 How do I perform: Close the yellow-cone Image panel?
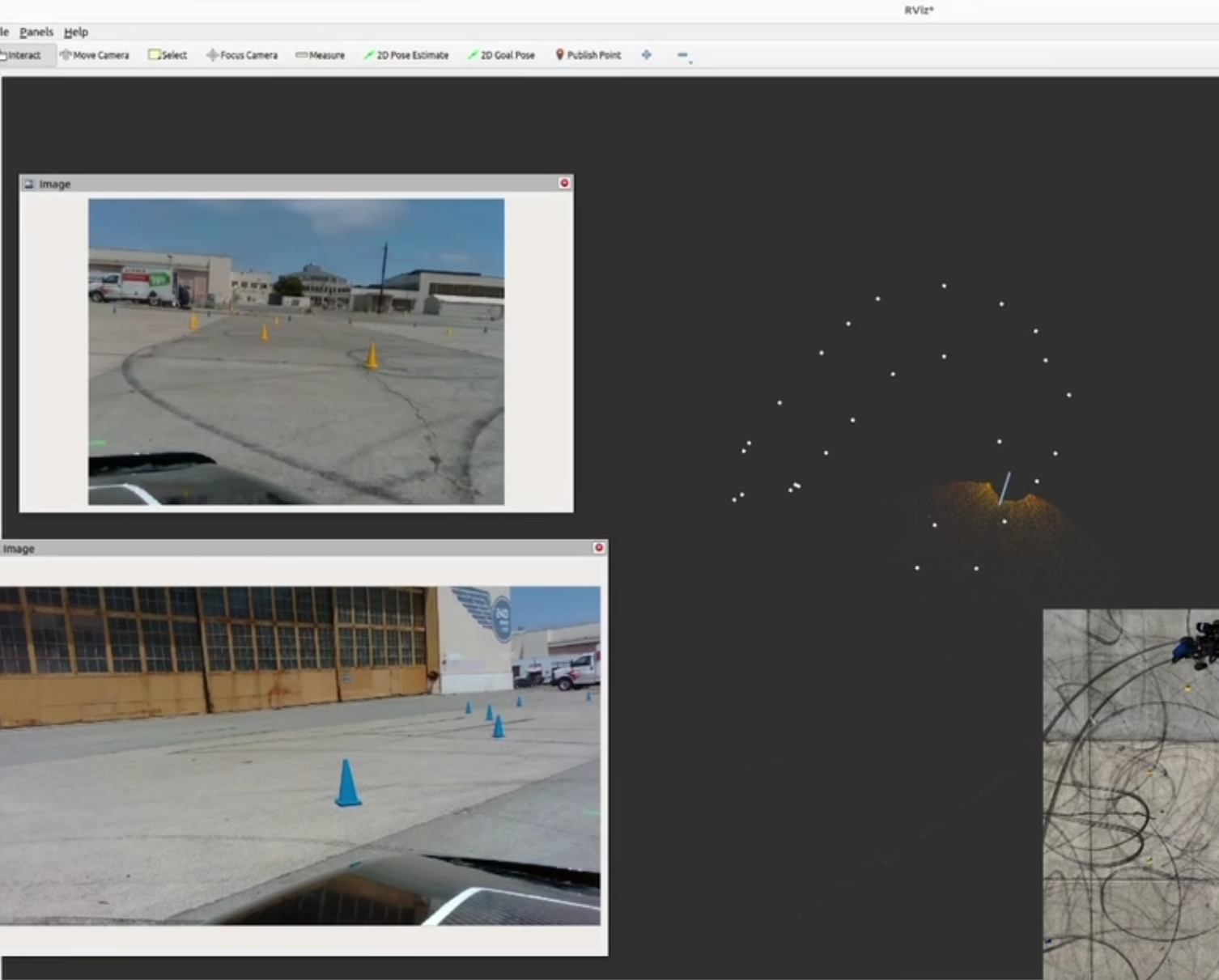564,184
